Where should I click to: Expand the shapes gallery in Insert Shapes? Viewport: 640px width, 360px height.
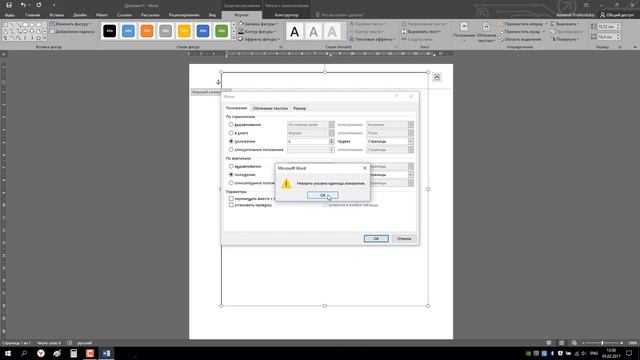point(45,38)
